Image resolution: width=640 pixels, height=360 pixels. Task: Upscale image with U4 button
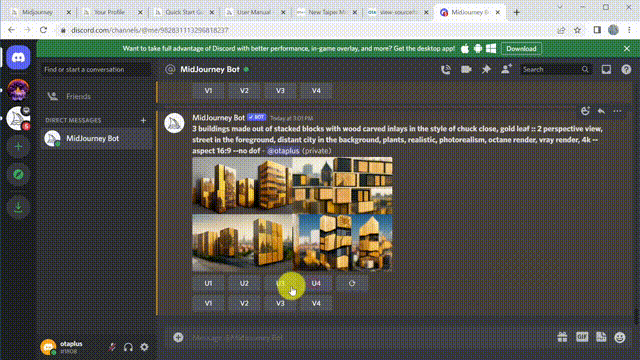tap(316, 283)
